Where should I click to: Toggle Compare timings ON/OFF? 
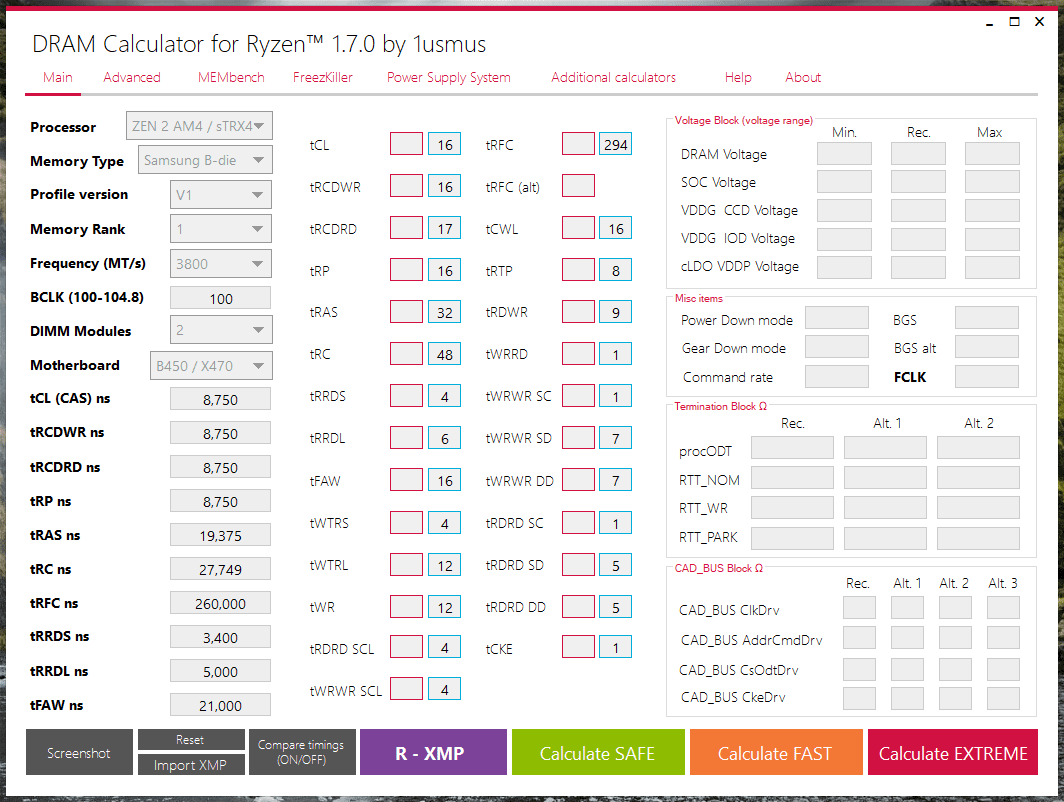coord(302,752)
